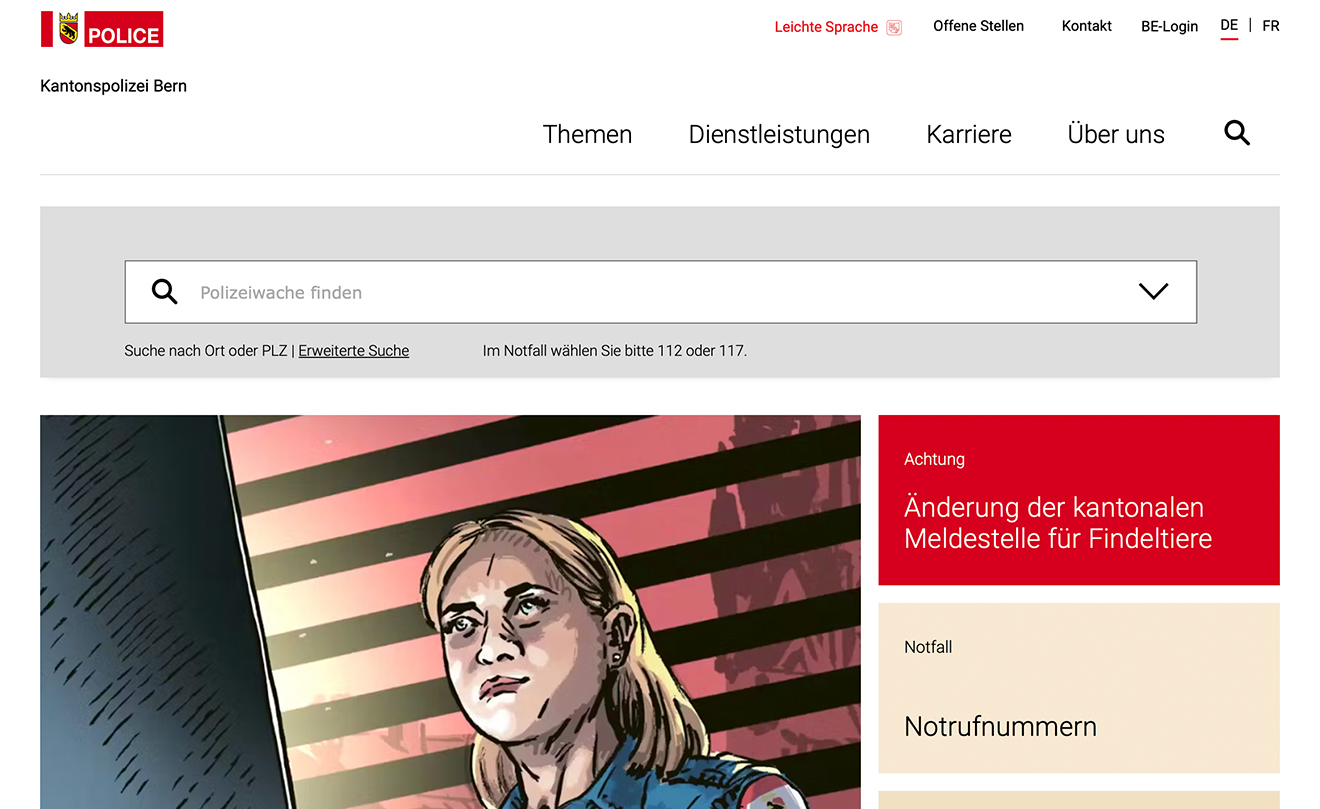
Task: Open the Karriere menu
Action: click(x=969, y=134)
